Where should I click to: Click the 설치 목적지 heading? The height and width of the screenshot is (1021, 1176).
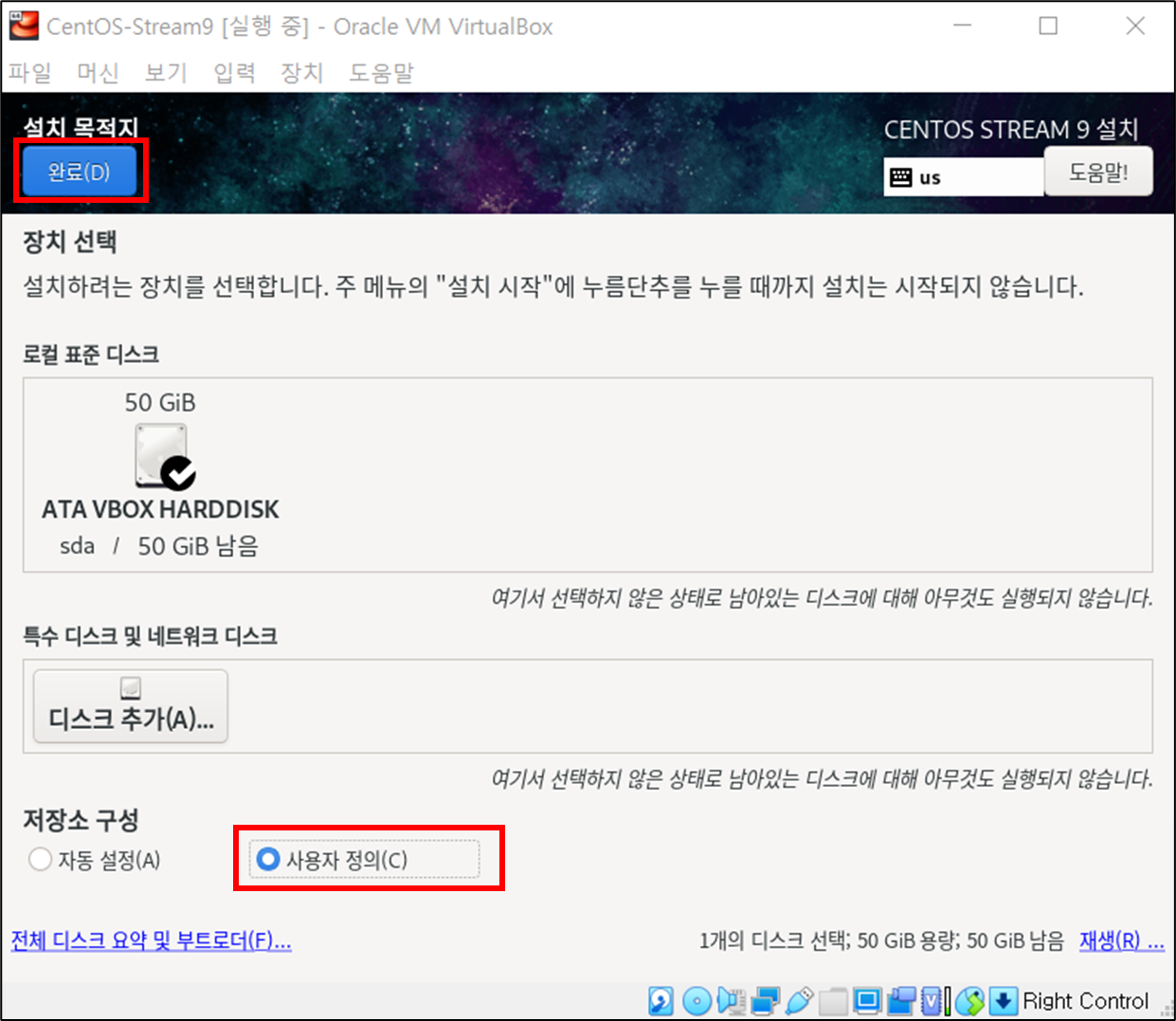[x=81, y=127]
